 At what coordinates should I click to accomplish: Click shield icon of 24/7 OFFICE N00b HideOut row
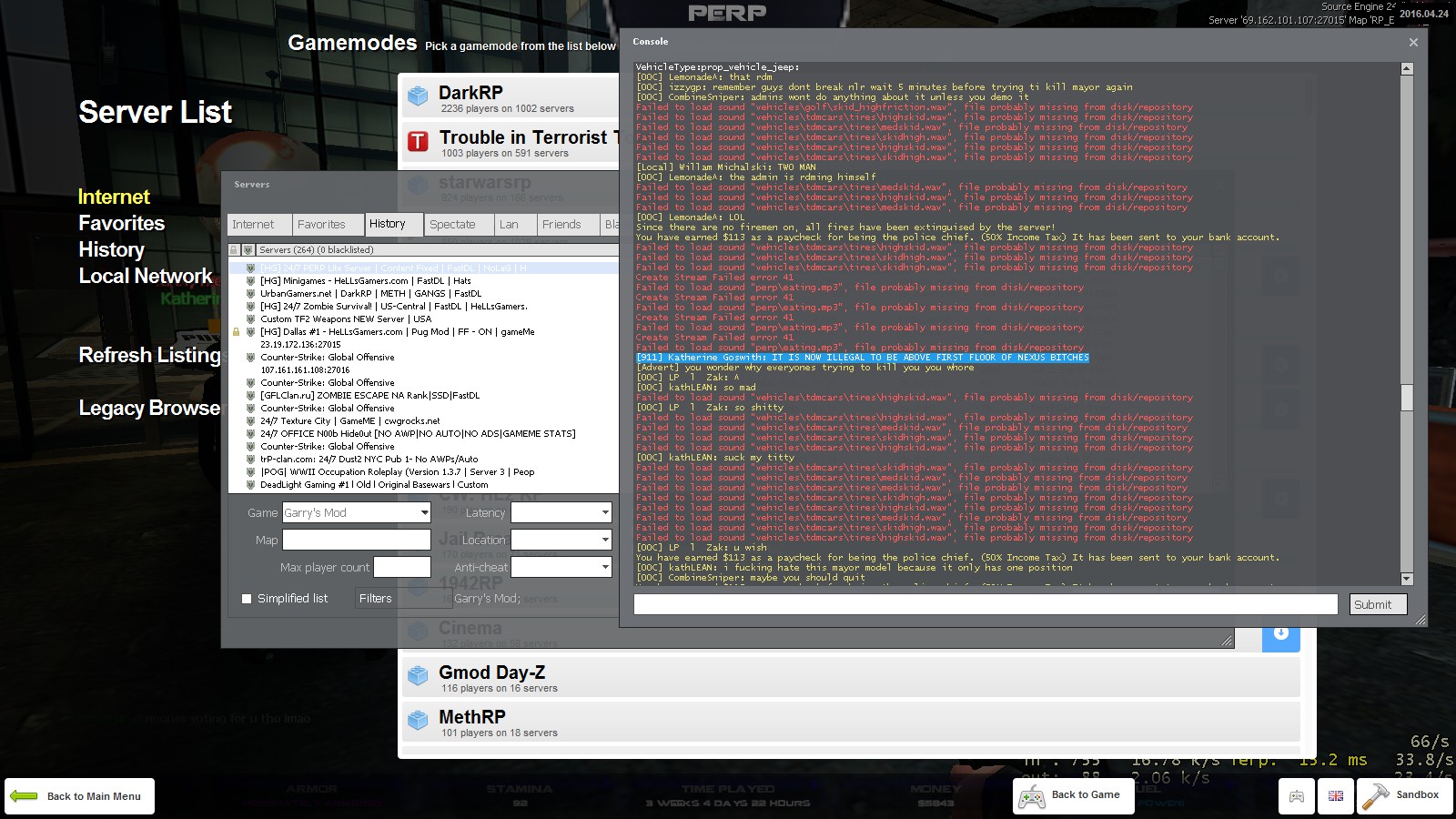[250, 434]
